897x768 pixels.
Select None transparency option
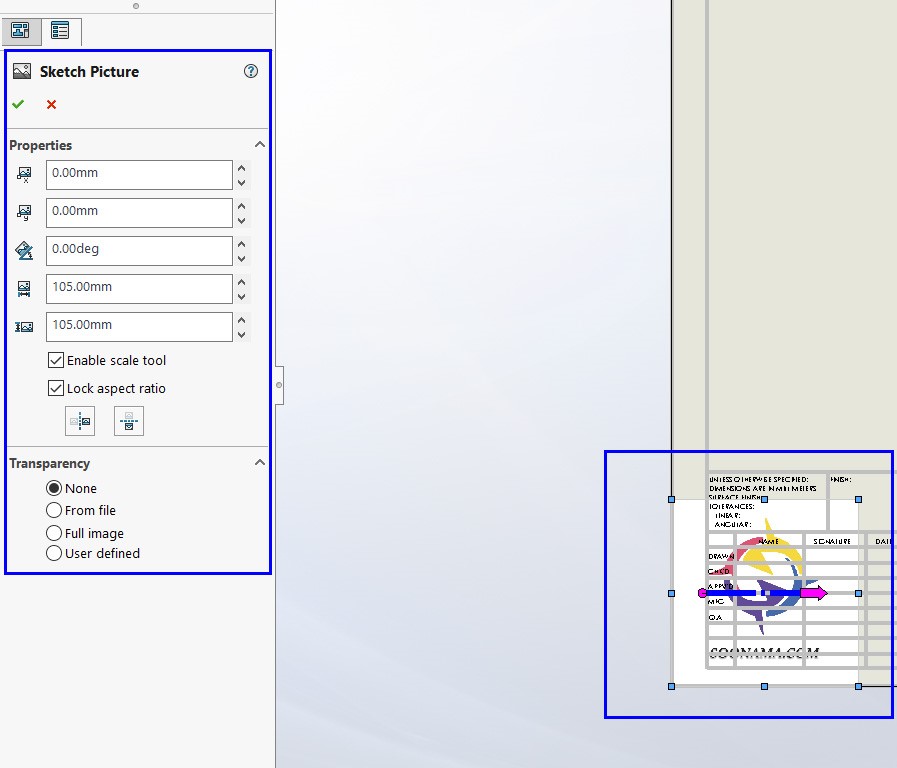click(54, 488)
